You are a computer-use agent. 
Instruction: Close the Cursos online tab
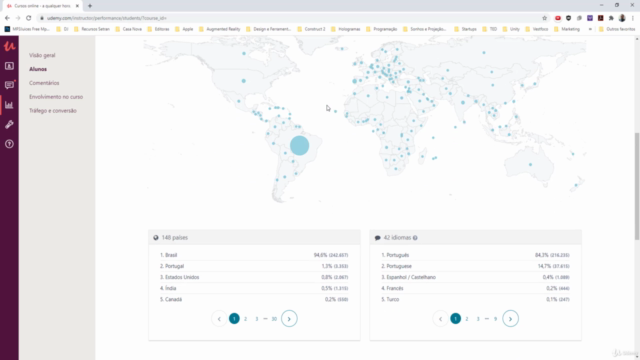[x=77, y=6]
